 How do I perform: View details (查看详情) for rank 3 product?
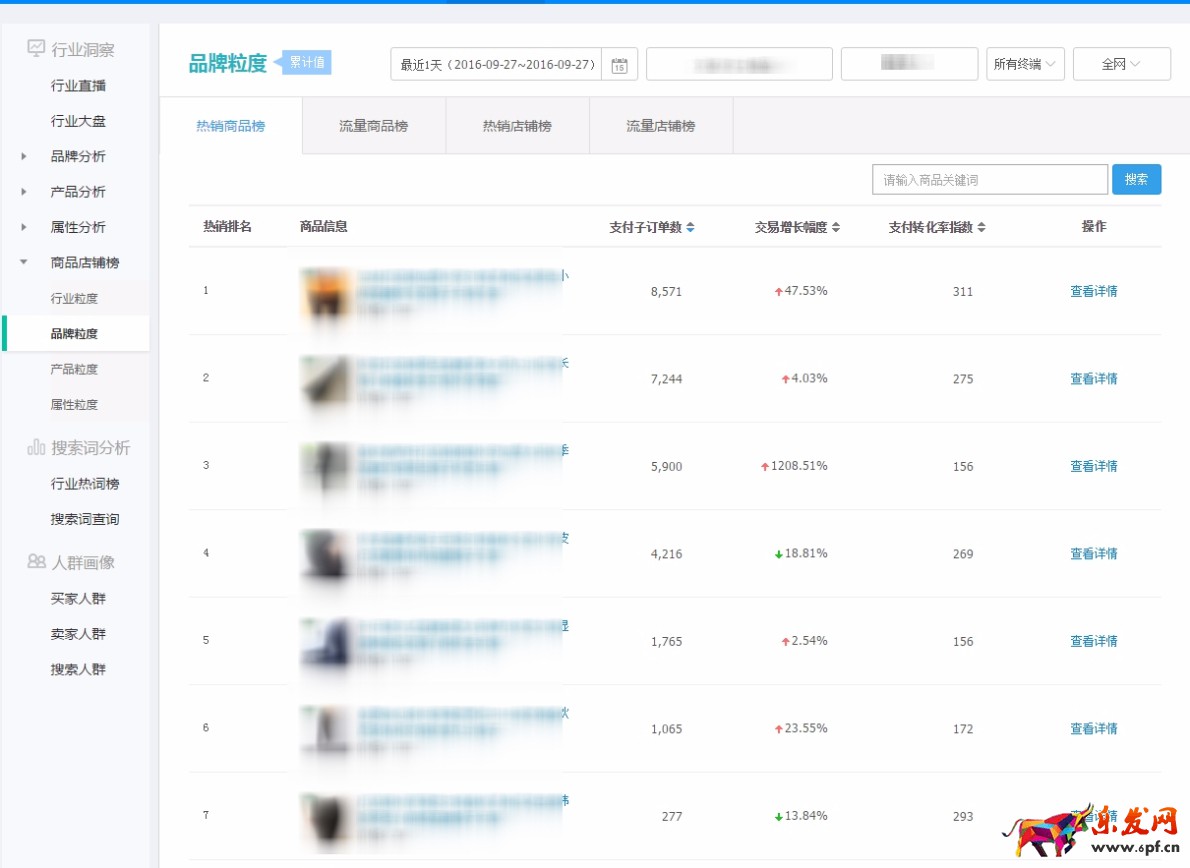(x=1093, y=466)
